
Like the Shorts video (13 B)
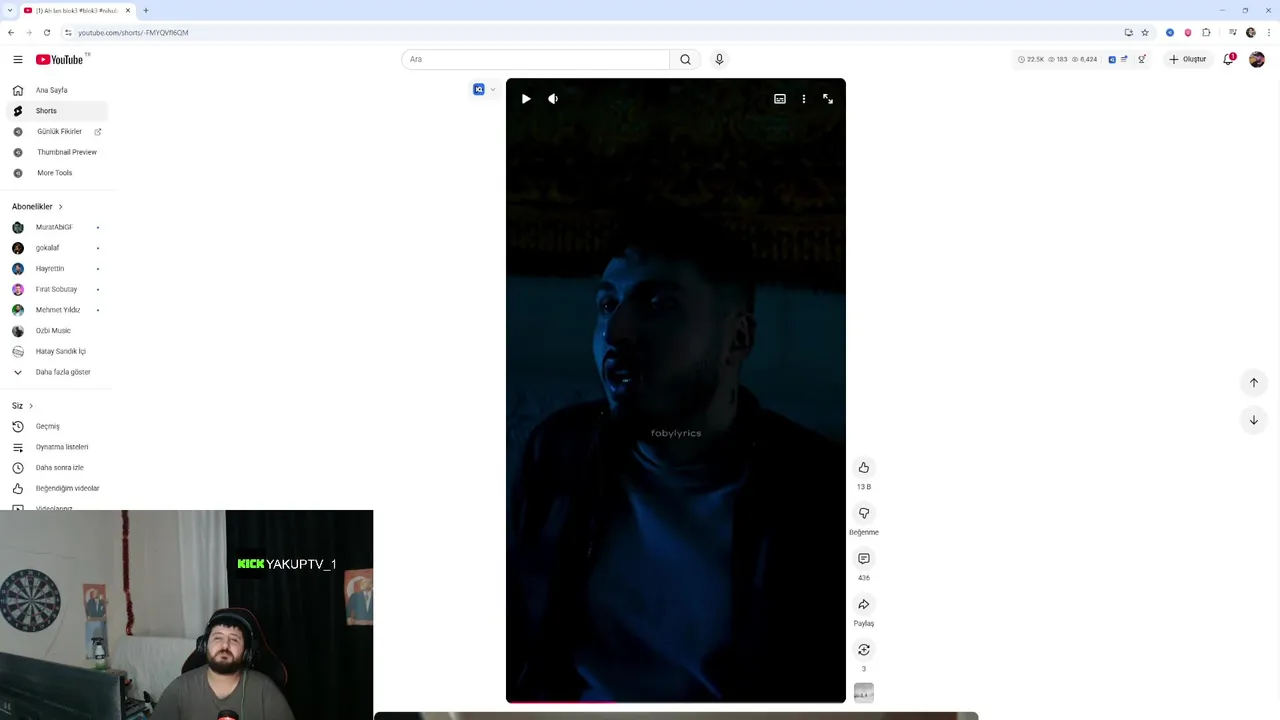864,468
